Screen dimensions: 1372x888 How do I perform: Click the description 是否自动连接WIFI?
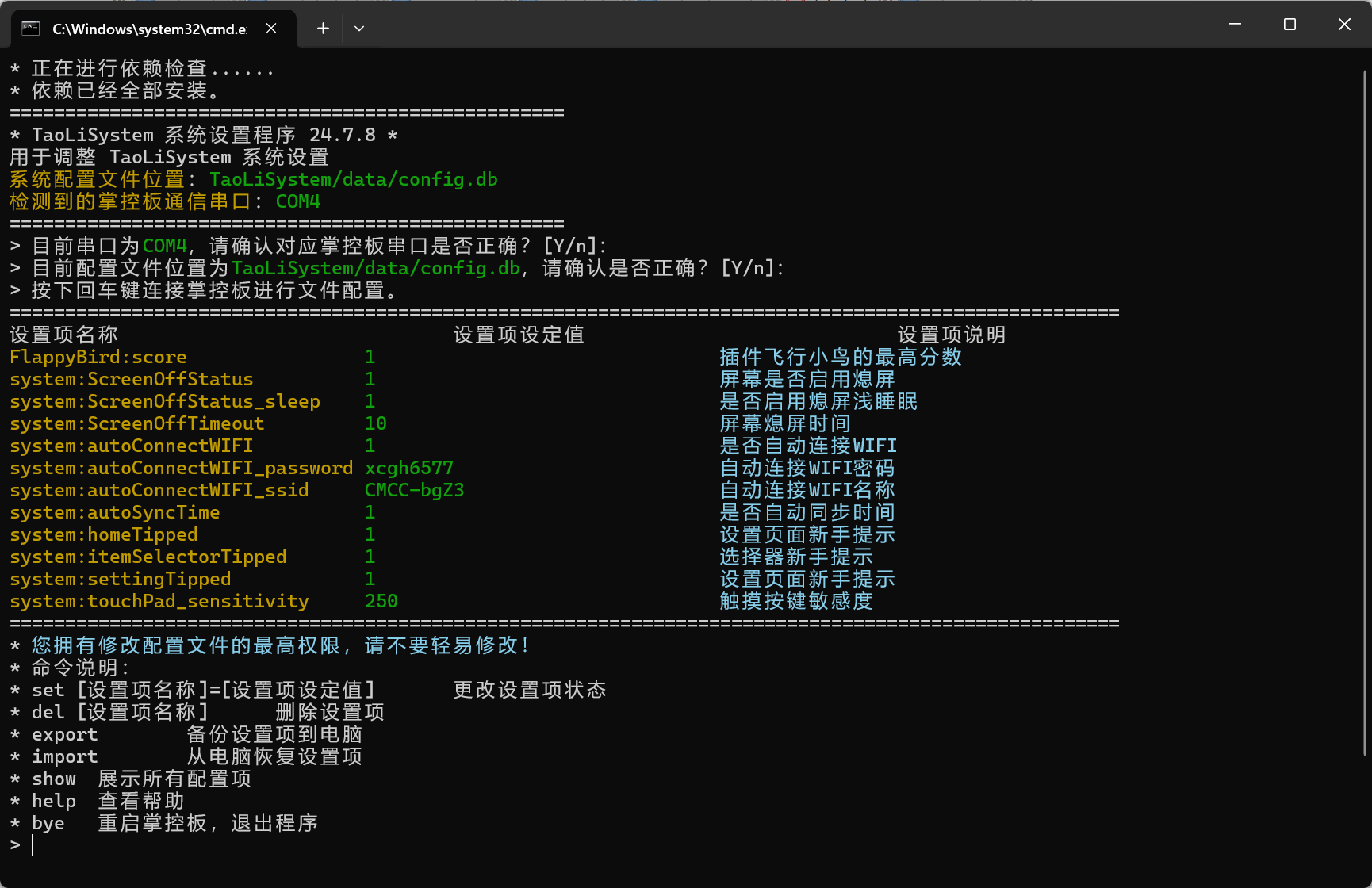(x=809, y=446)
